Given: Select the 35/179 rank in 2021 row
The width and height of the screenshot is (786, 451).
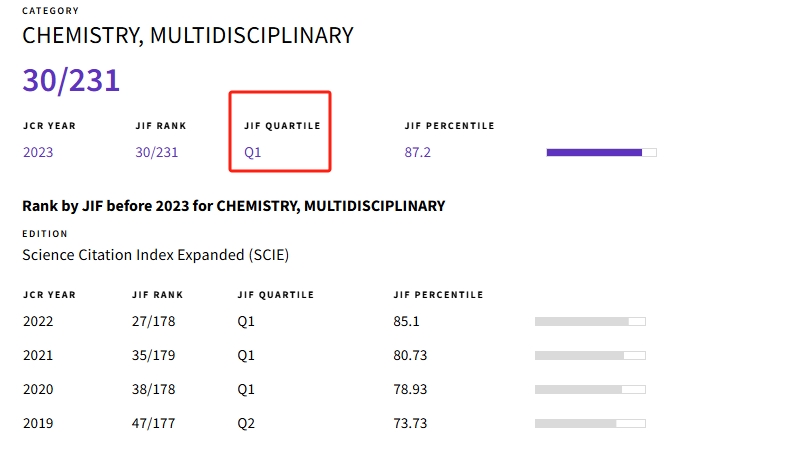Looking at the screenshot, I should pyautogui.click(x=153, y=356).
